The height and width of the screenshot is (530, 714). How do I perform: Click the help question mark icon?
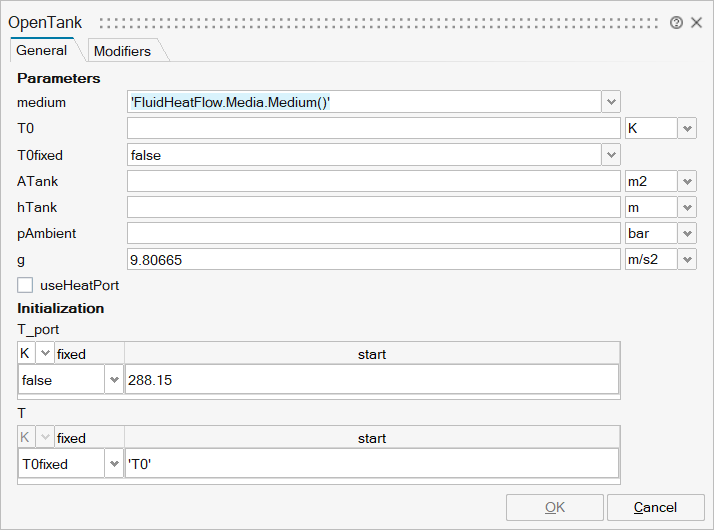677,22
